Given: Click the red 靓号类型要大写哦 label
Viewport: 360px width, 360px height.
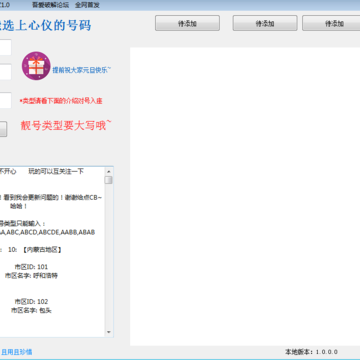Looking at the screenshot, I should pos(66,126).
